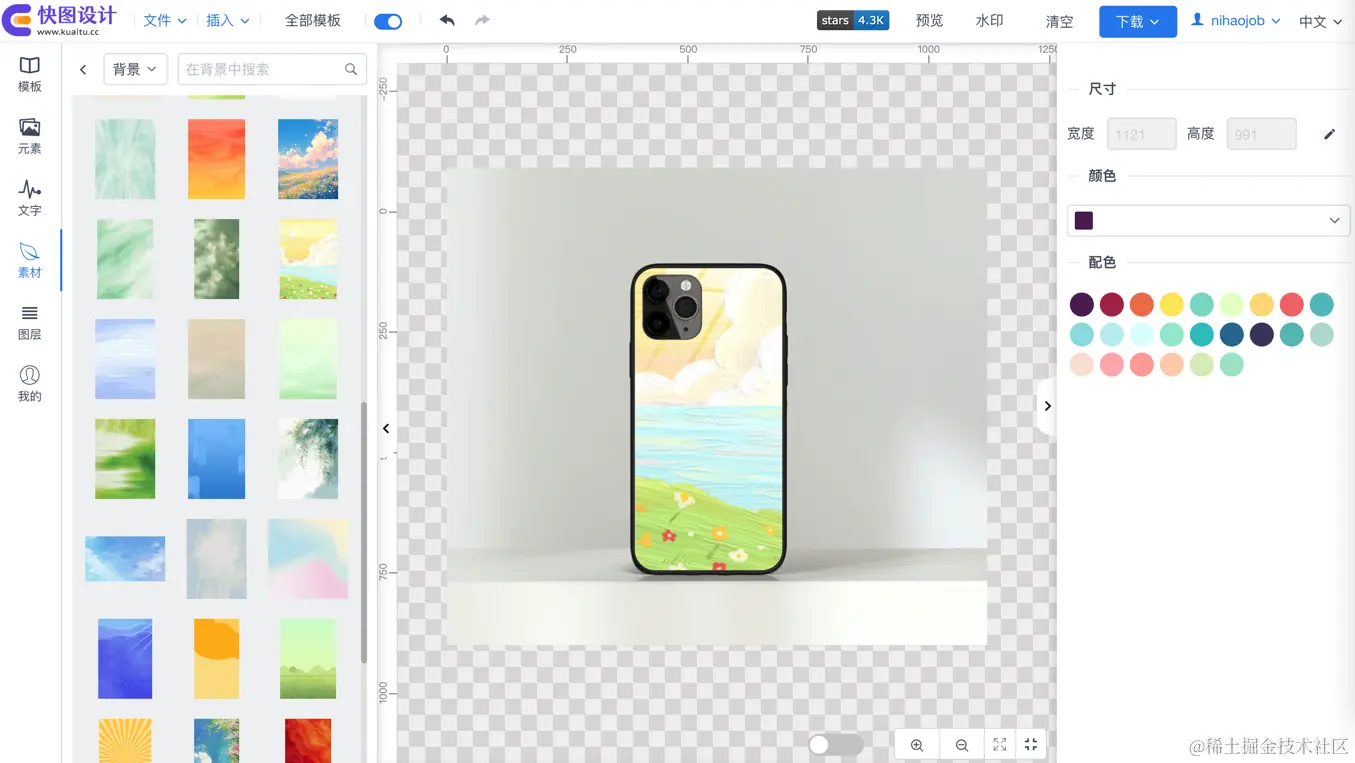This screenshot has width=1355, height=763.
Task: Select the bright yellow palette swatch
Action: 1172,304
